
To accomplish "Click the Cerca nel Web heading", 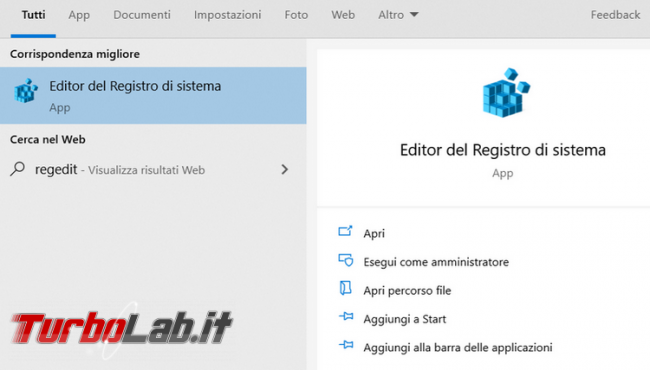I will 48,139.
